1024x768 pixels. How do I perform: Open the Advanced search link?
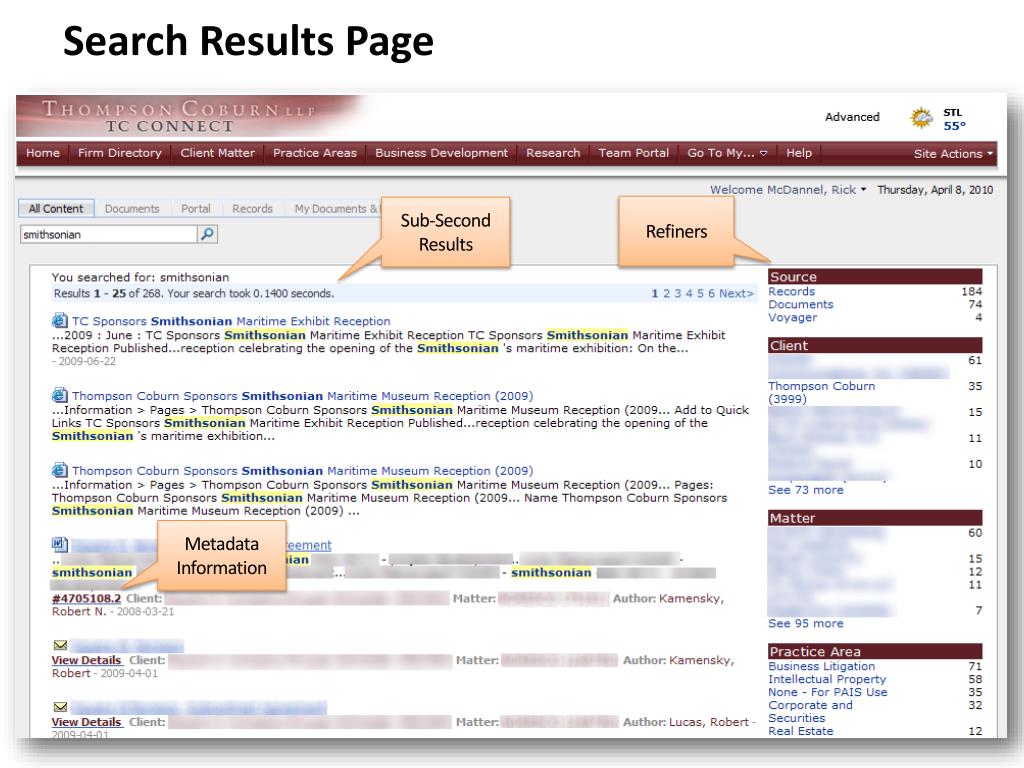852,117
